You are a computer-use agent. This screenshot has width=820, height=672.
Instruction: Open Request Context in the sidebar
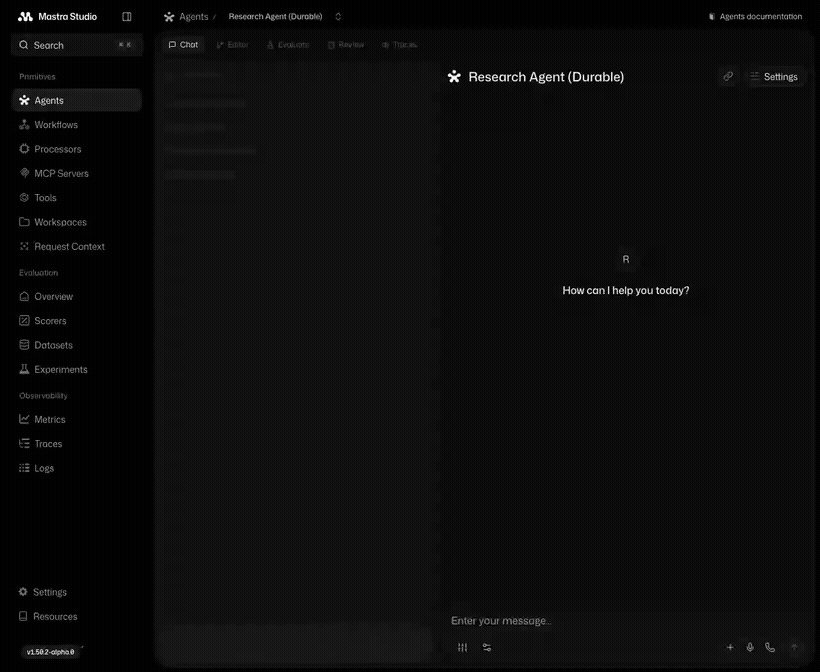click(77, 246)
